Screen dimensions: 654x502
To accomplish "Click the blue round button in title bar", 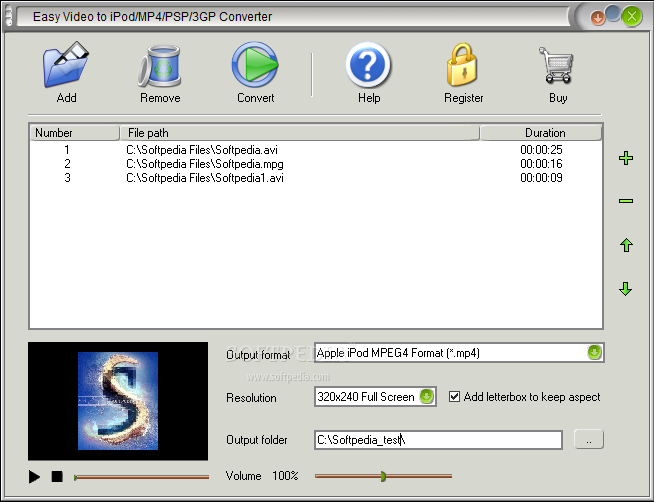I will pyautogui.click(x=613, y=13).
